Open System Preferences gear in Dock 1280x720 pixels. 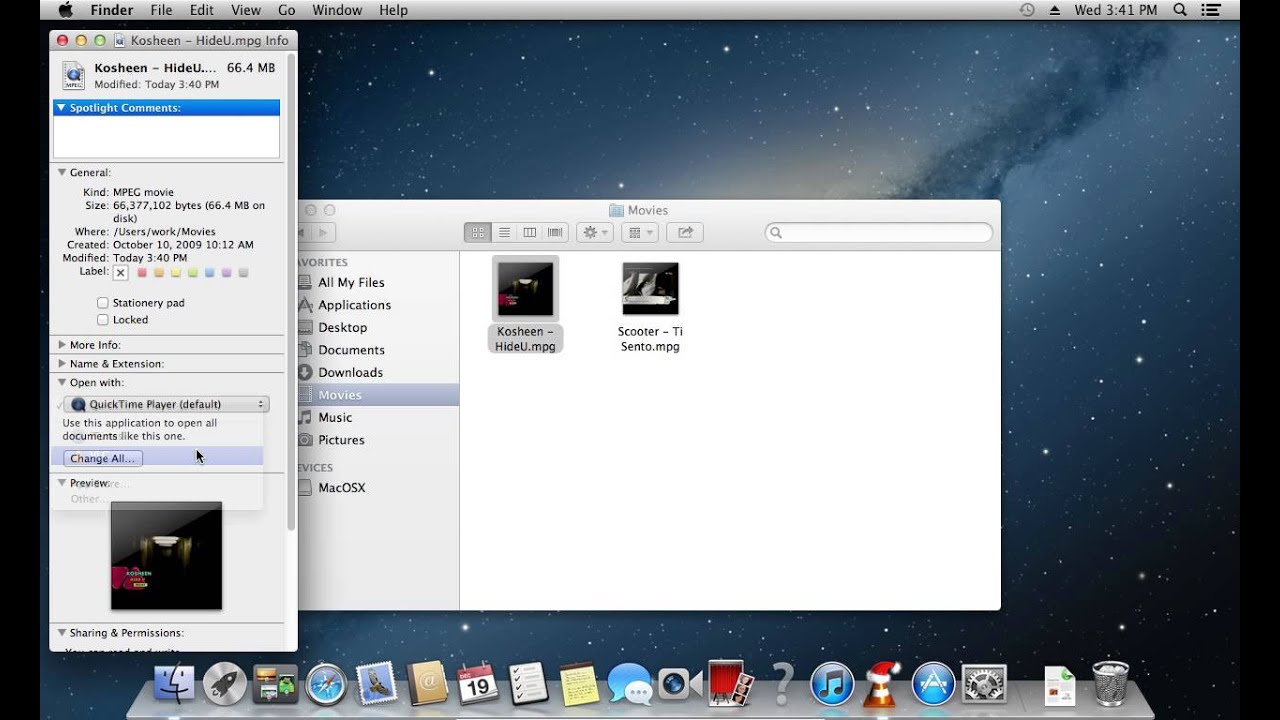(983, 684)
